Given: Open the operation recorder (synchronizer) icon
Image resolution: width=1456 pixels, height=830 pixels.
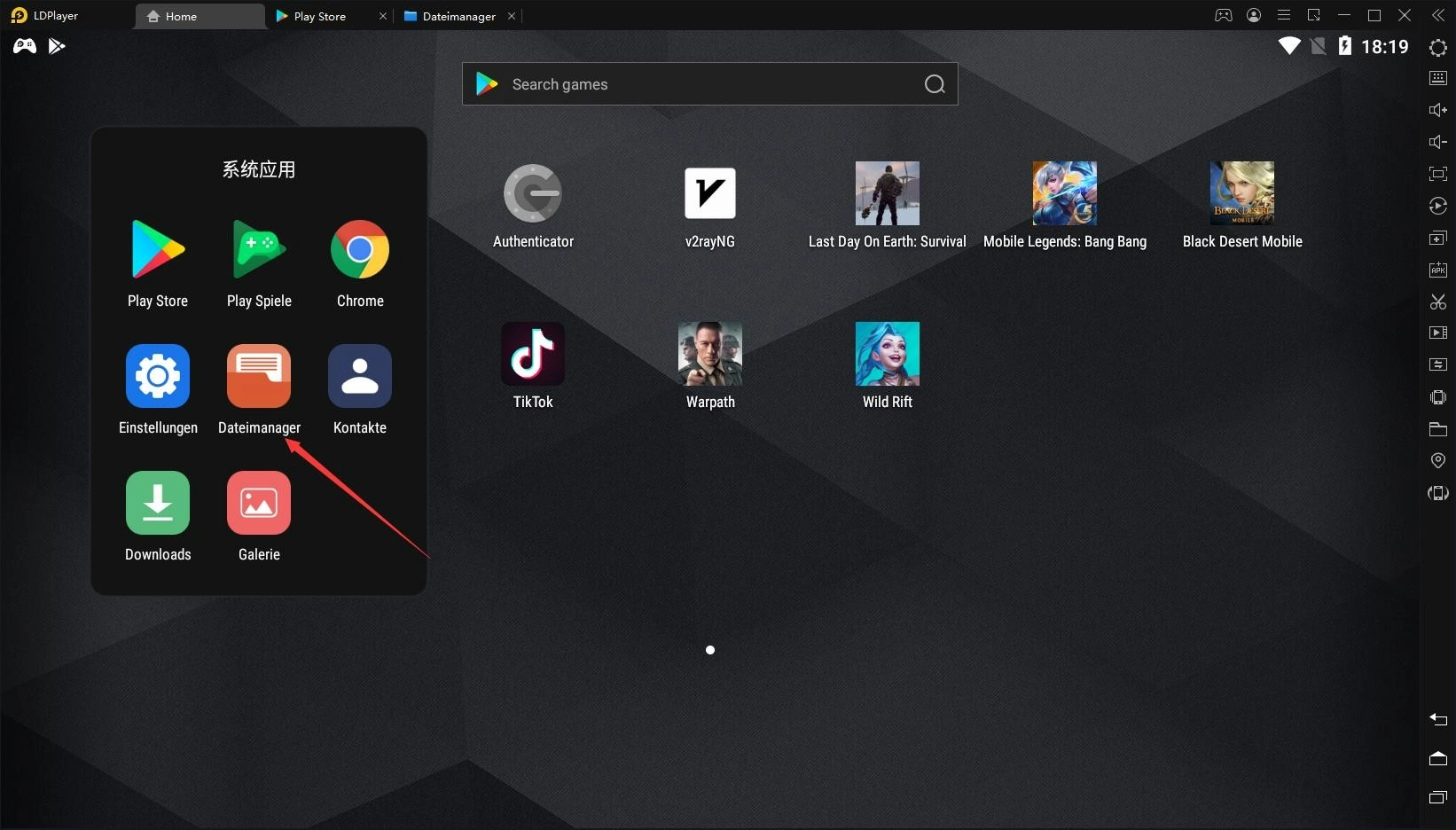Looking at the screenshot, I should point(1438,206).
